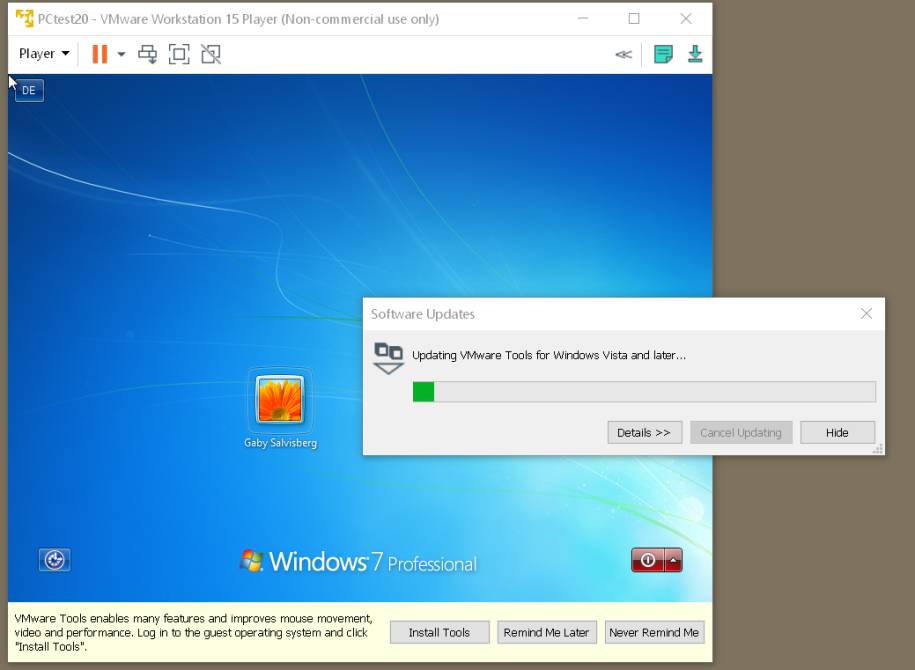Close the Software Updates dialog
This screenshot has height=670, width=915.
[x=867, y=314]
